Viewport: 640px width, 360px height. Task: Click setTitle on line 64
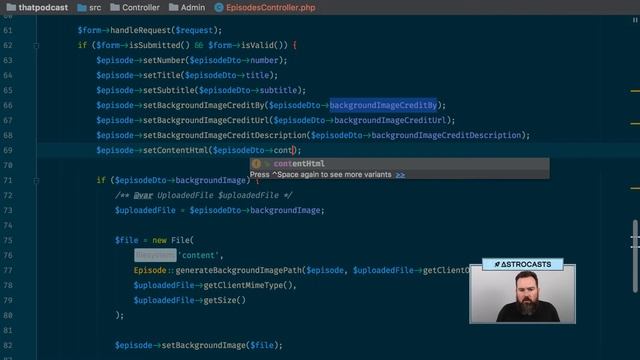coord(162,76)
